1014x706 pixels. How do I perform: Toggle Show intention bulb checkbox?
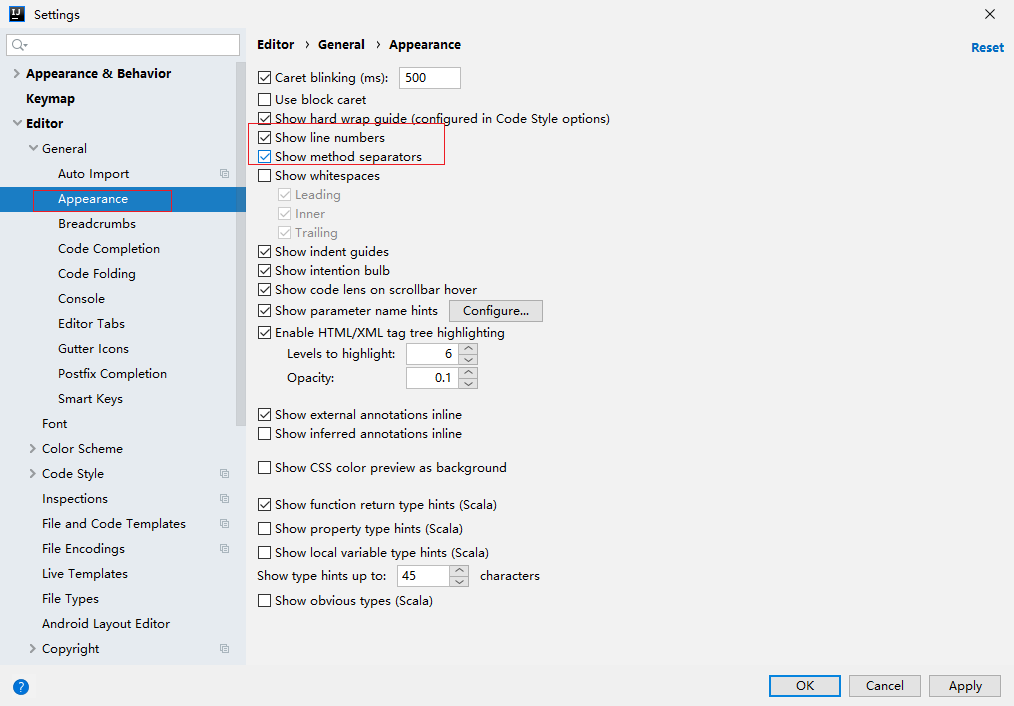click(264, 270)
